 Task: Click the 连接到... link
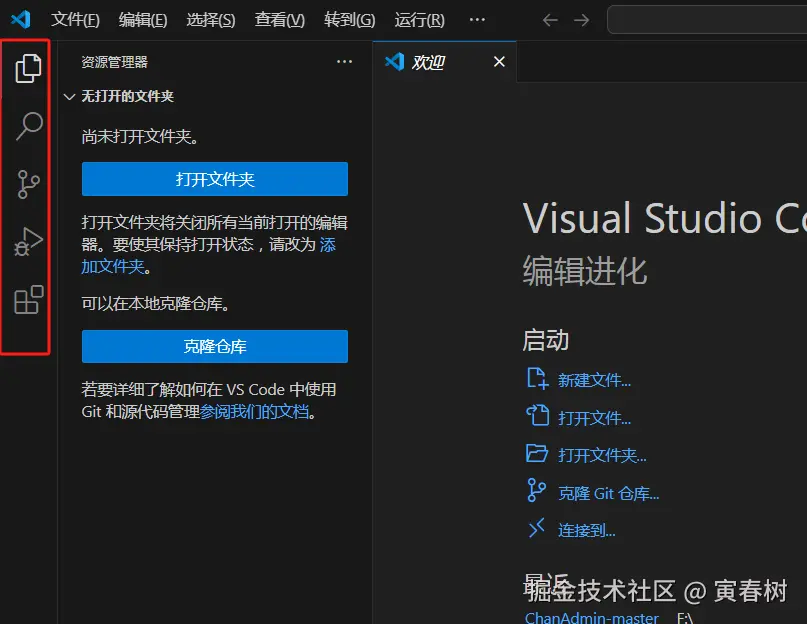tap(587, 530)
